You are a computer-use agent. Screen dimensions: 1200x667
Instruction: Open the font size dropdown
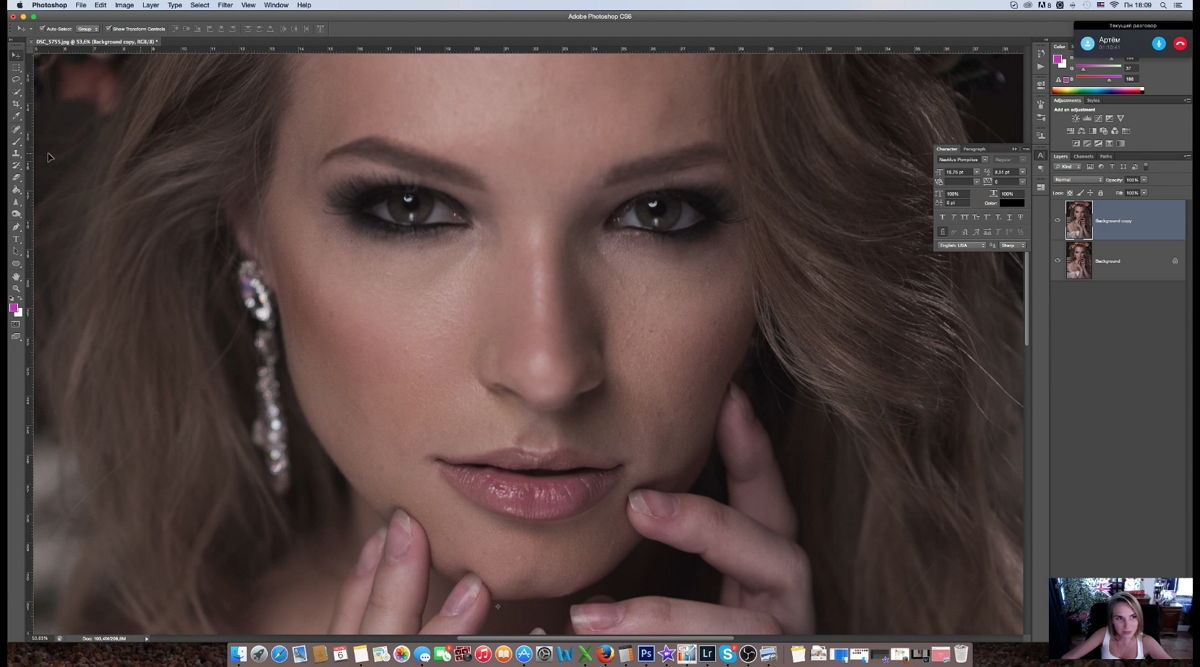tap(977, 172)
